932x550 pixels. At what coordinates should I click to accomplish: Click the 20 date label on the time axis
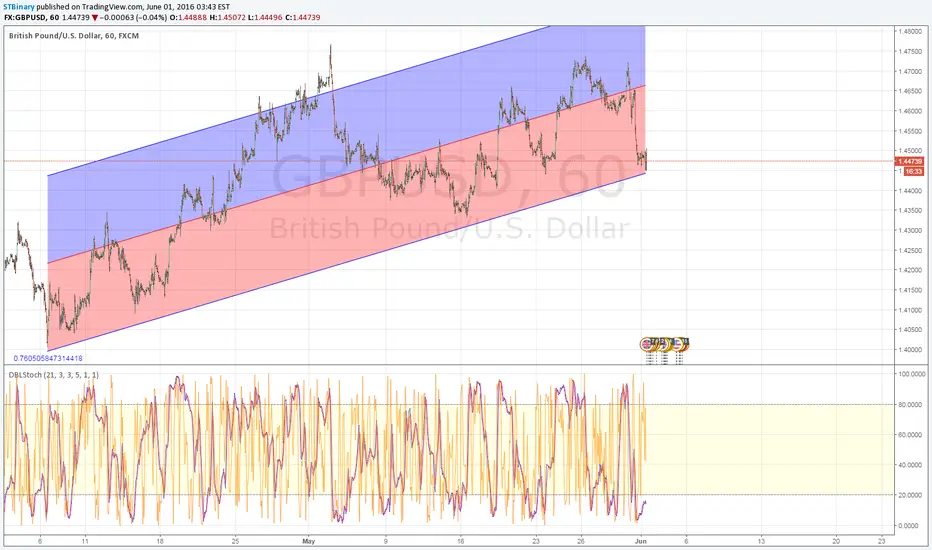[836, 542]
